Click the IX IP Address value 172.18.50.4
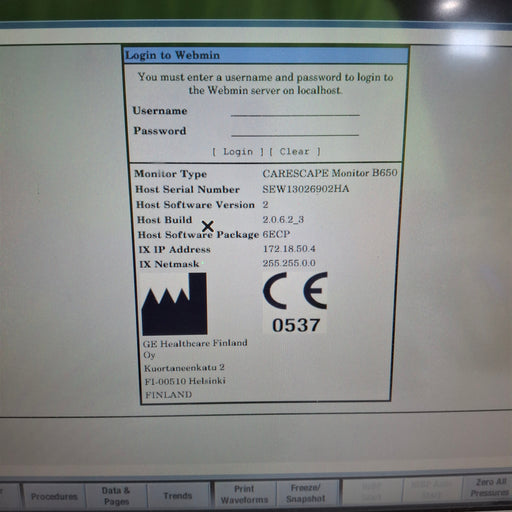This screenshot has height=512, width=512. pos(289,249)
